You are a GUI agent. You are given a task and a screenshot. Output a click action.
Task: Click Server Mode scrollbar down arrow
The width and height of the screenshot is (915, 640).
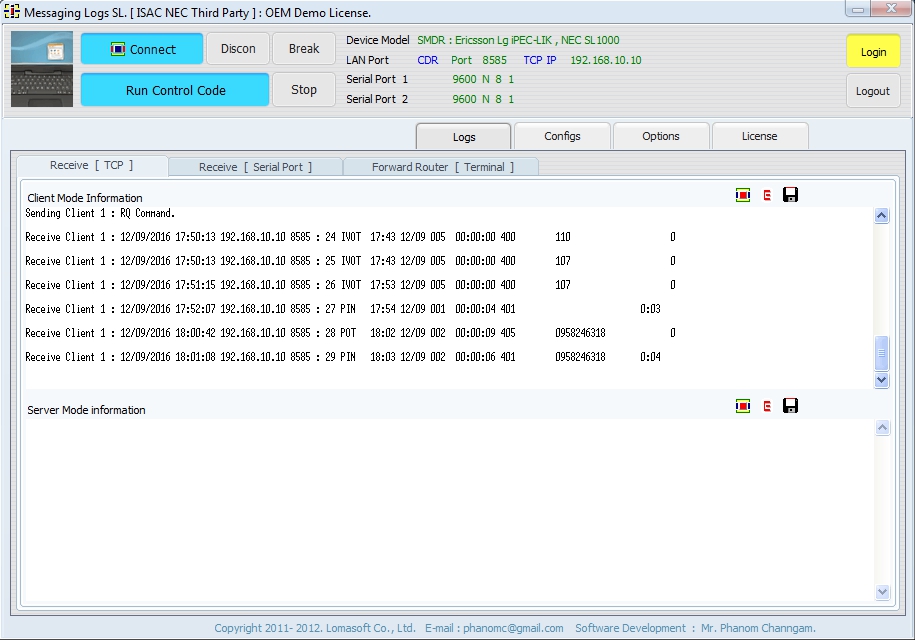click(x=882, y=592)
